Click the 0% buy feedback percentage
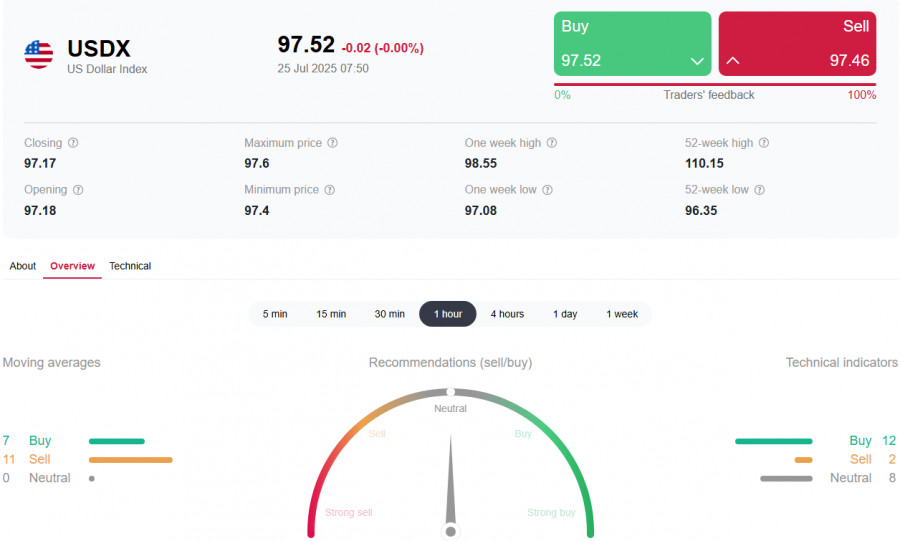Viewport: 900px width, 541px height. pyautogui.click(x=562, y=95)
